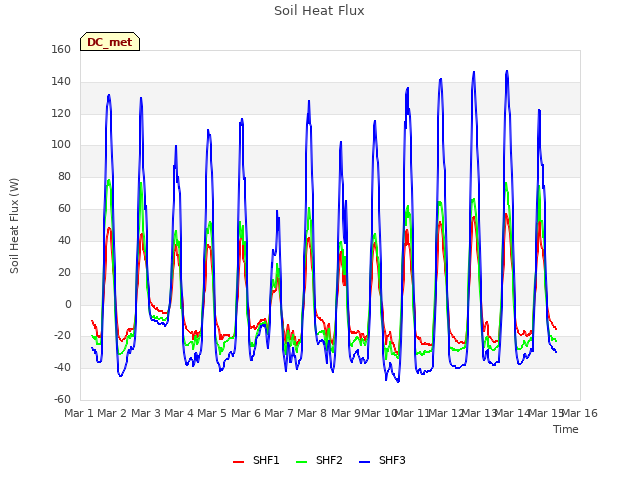Click the 'Mar 4' x-axis label
This screenshot has width=640, height=480.
click(179, 413)
